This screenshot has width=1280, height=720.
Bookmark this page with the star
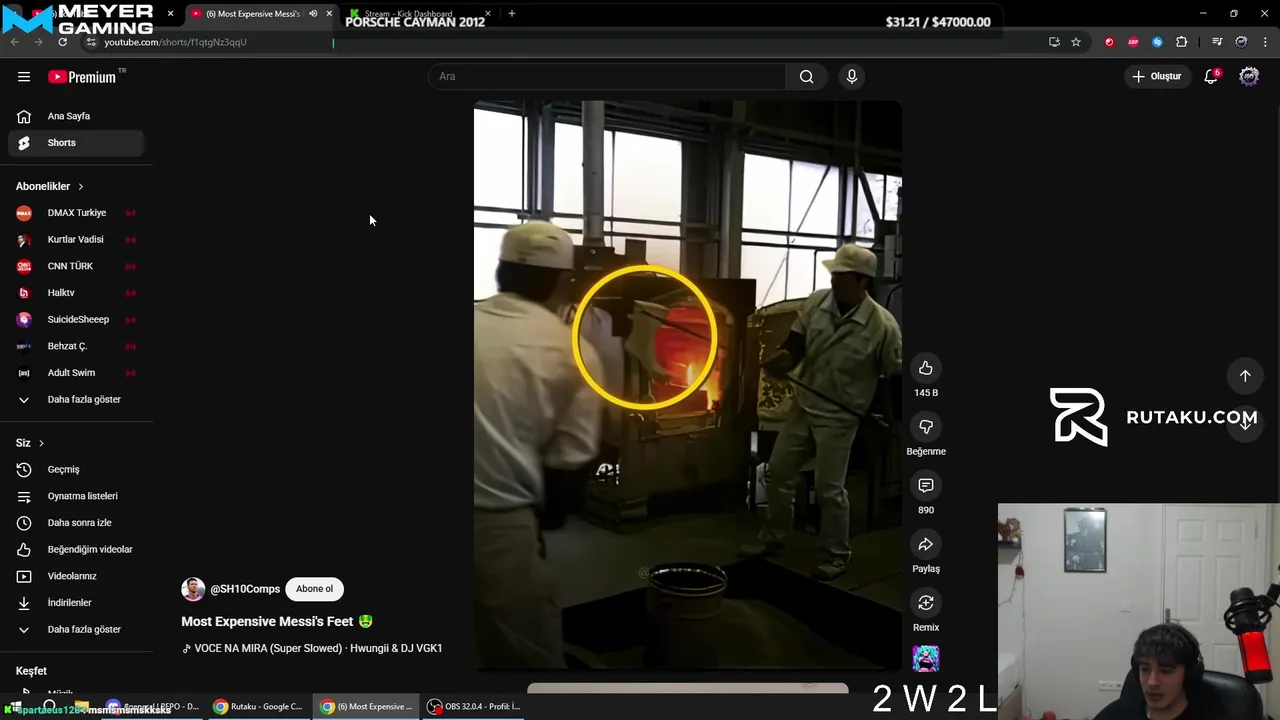[x=1076, y=42]
